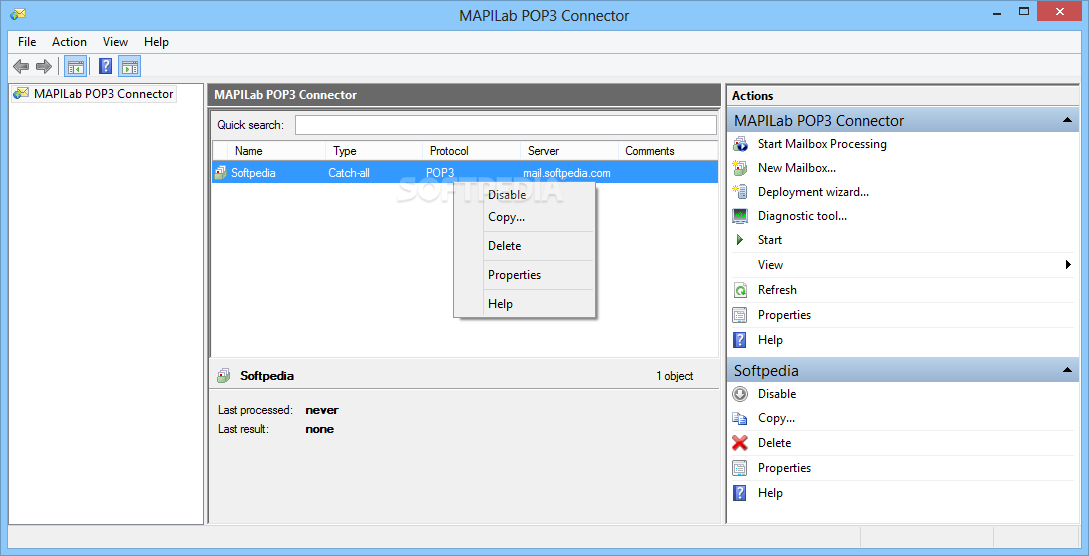The width and height of the screenshot is (1089, 556).
Task: Click the Diagnostic tool monitor icon
Action: (x=740, y=216)
